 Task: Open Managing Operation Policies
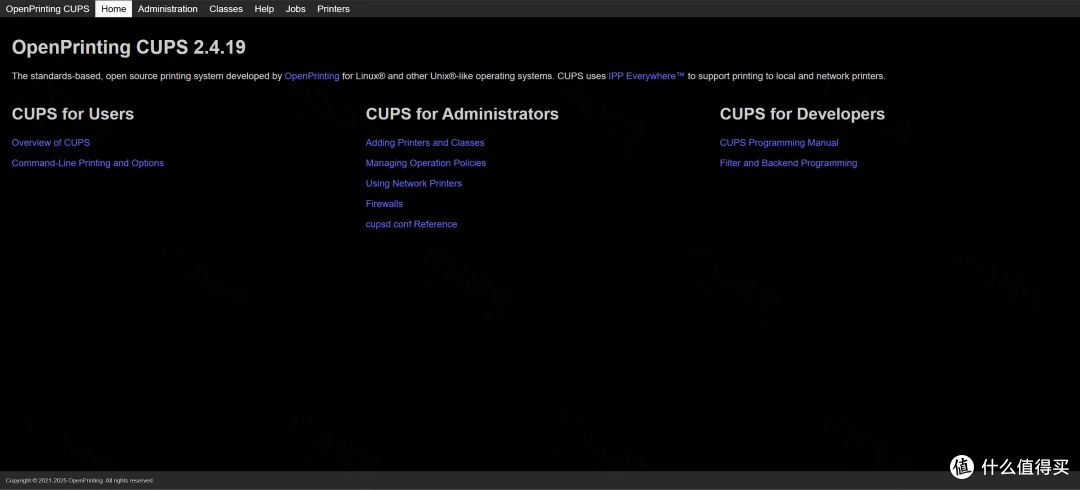(426, 163)
